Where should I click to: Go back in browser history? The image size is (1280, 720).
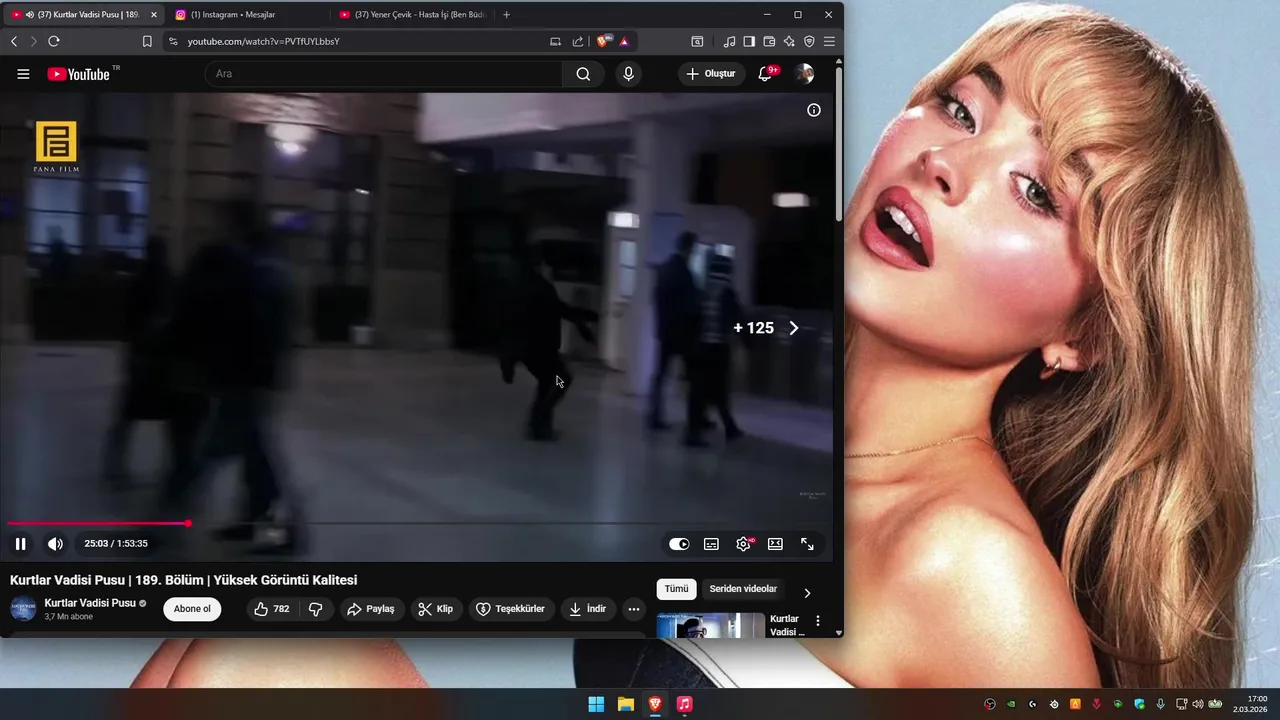[x=14, y=41]
